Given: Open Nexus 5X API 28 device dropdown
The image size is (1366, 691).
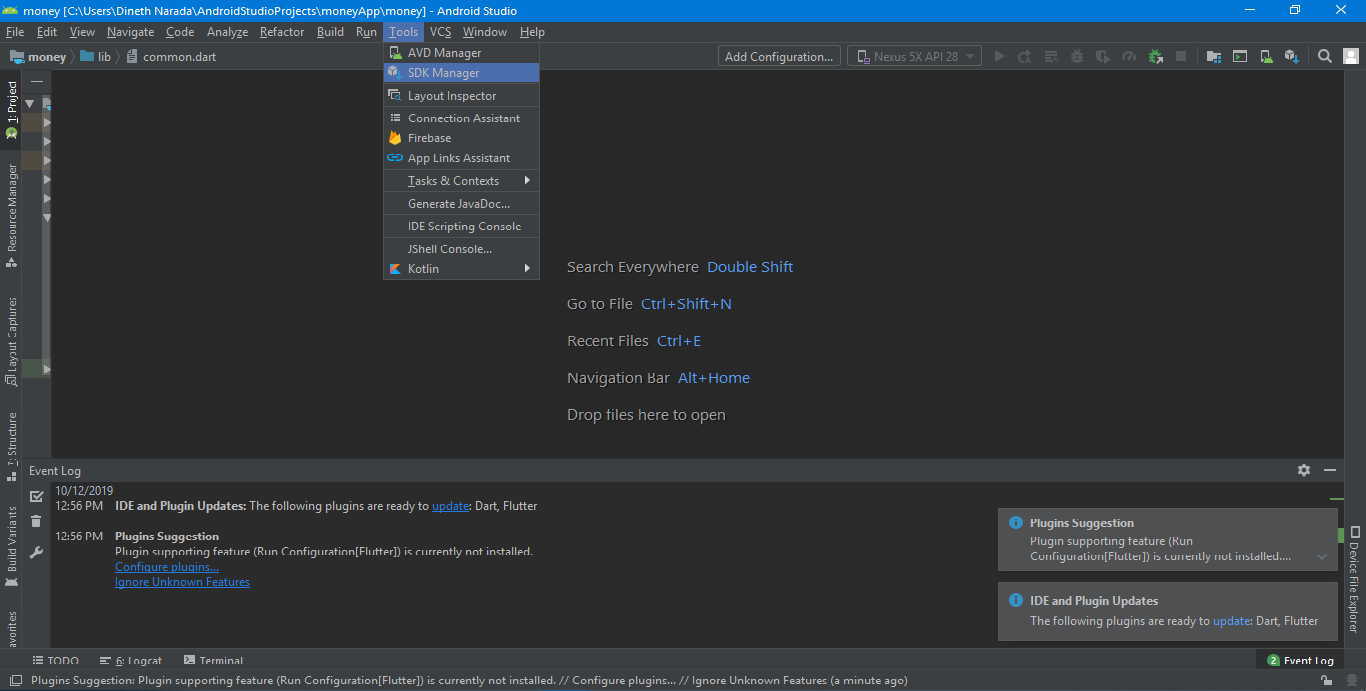Looking at the screenshot, I should (x=914, y=57).
